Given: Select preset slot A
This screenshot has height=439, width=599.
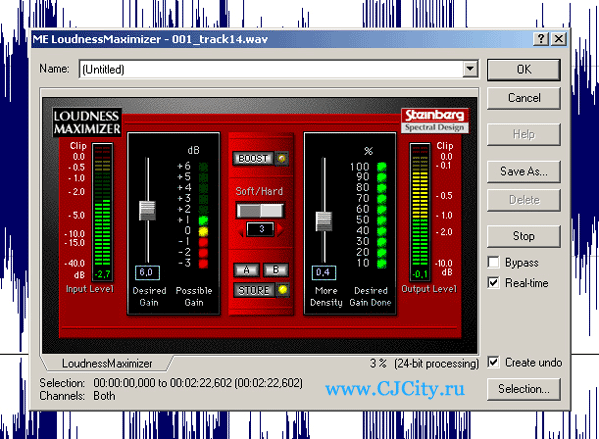Looking at the screenshot, I should point(246,270).
